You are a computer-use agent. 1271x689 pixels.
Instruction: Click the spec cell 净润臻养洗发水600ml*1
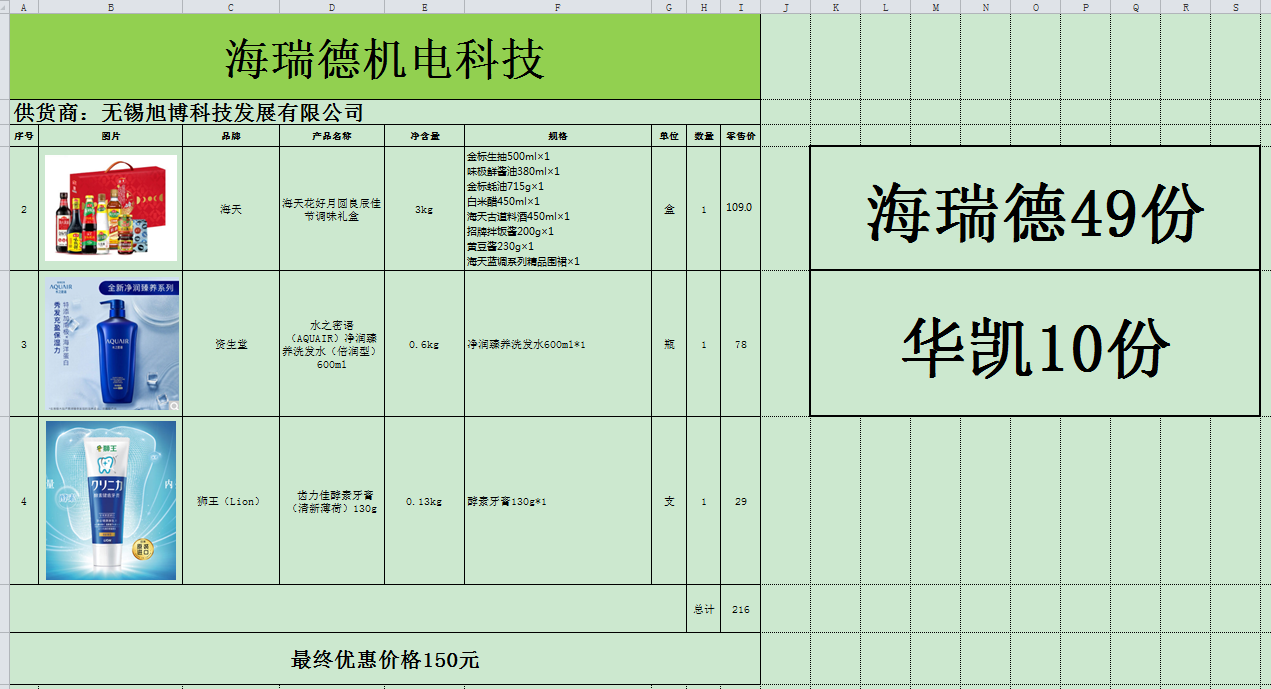click(558, 344)
